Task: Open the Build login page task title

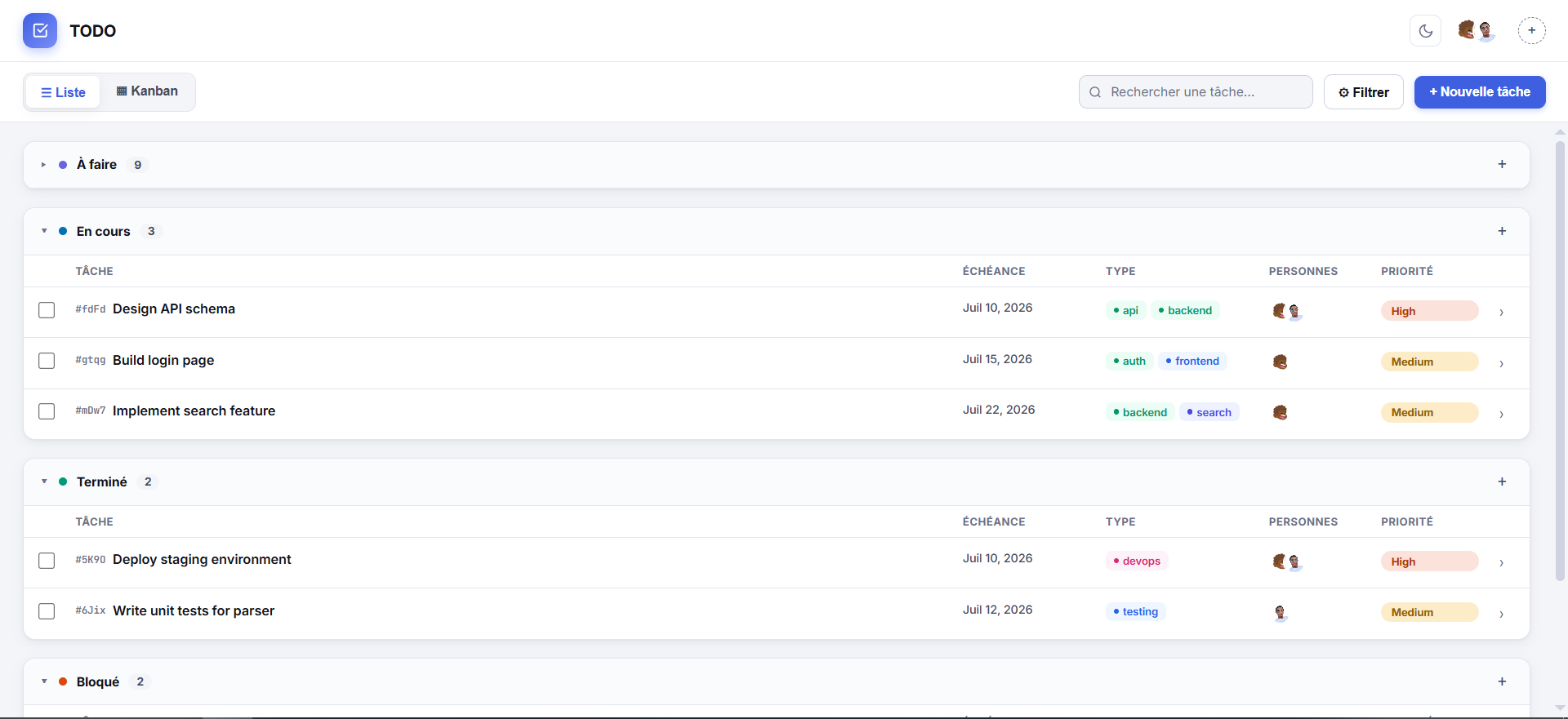Action: 163,360
